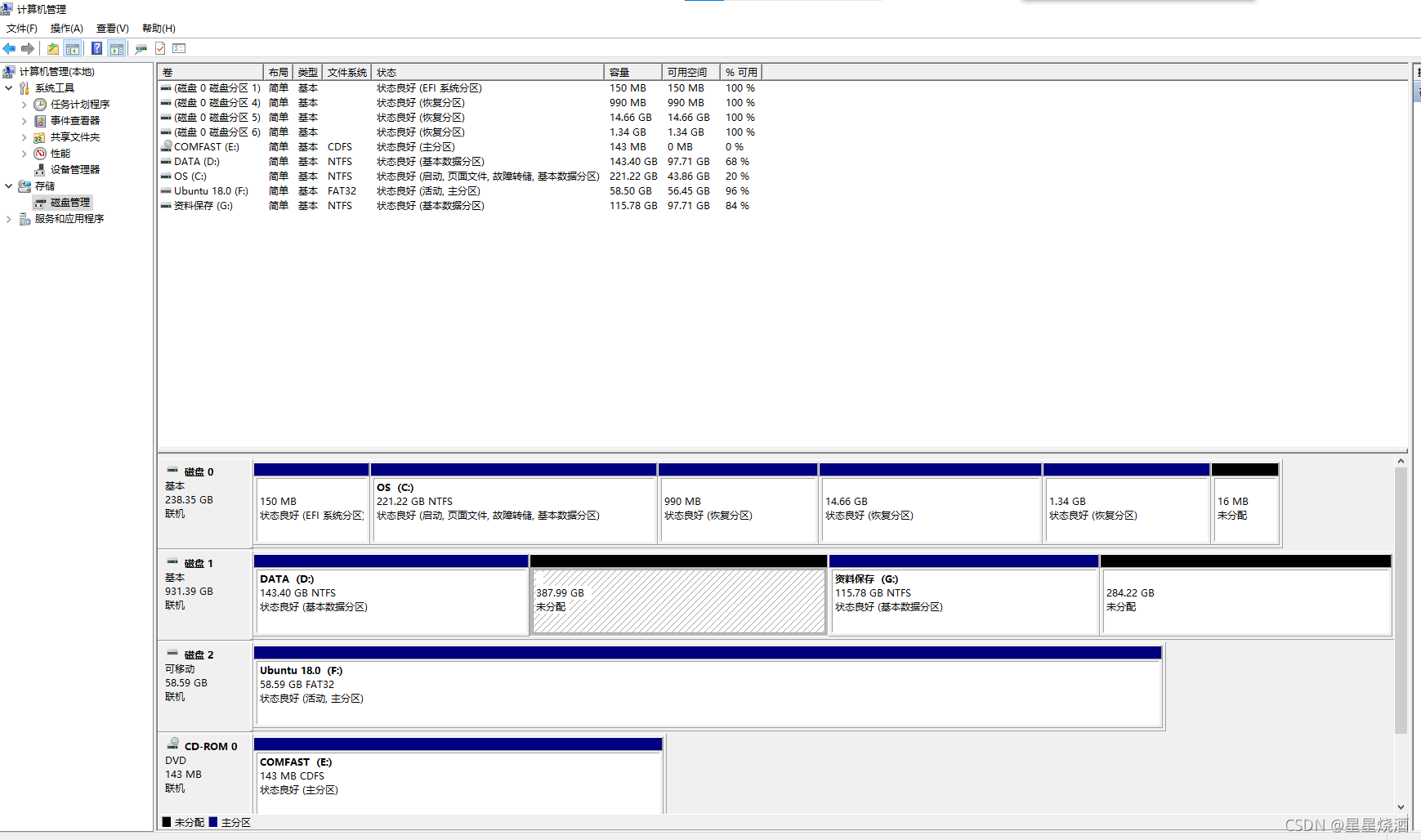The width and height of the screenshot is (1421, 840).
Task: Expand the 任务计划程序 tree node
Action: (x=25, y=105)
